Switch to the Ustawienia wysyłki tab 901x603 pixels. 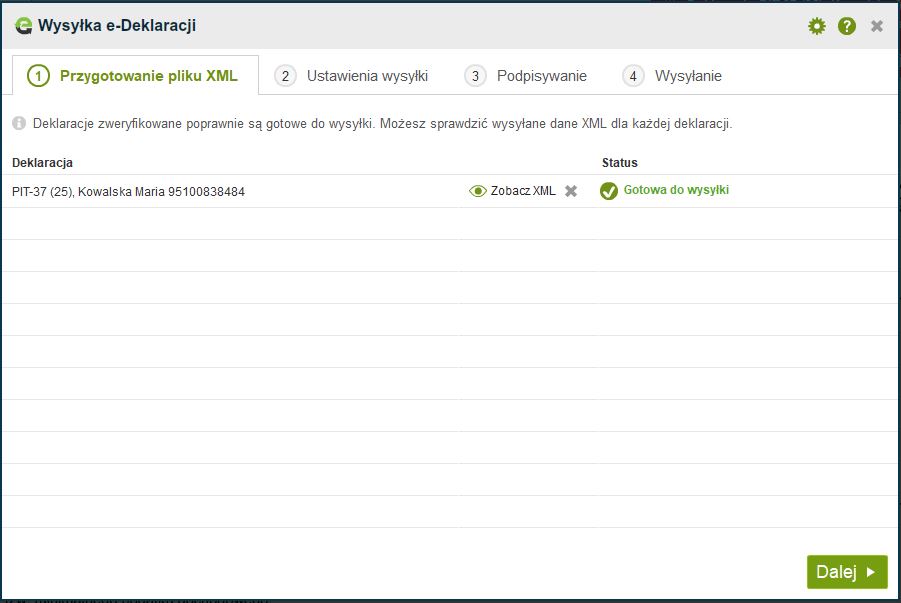coord(352,76)
